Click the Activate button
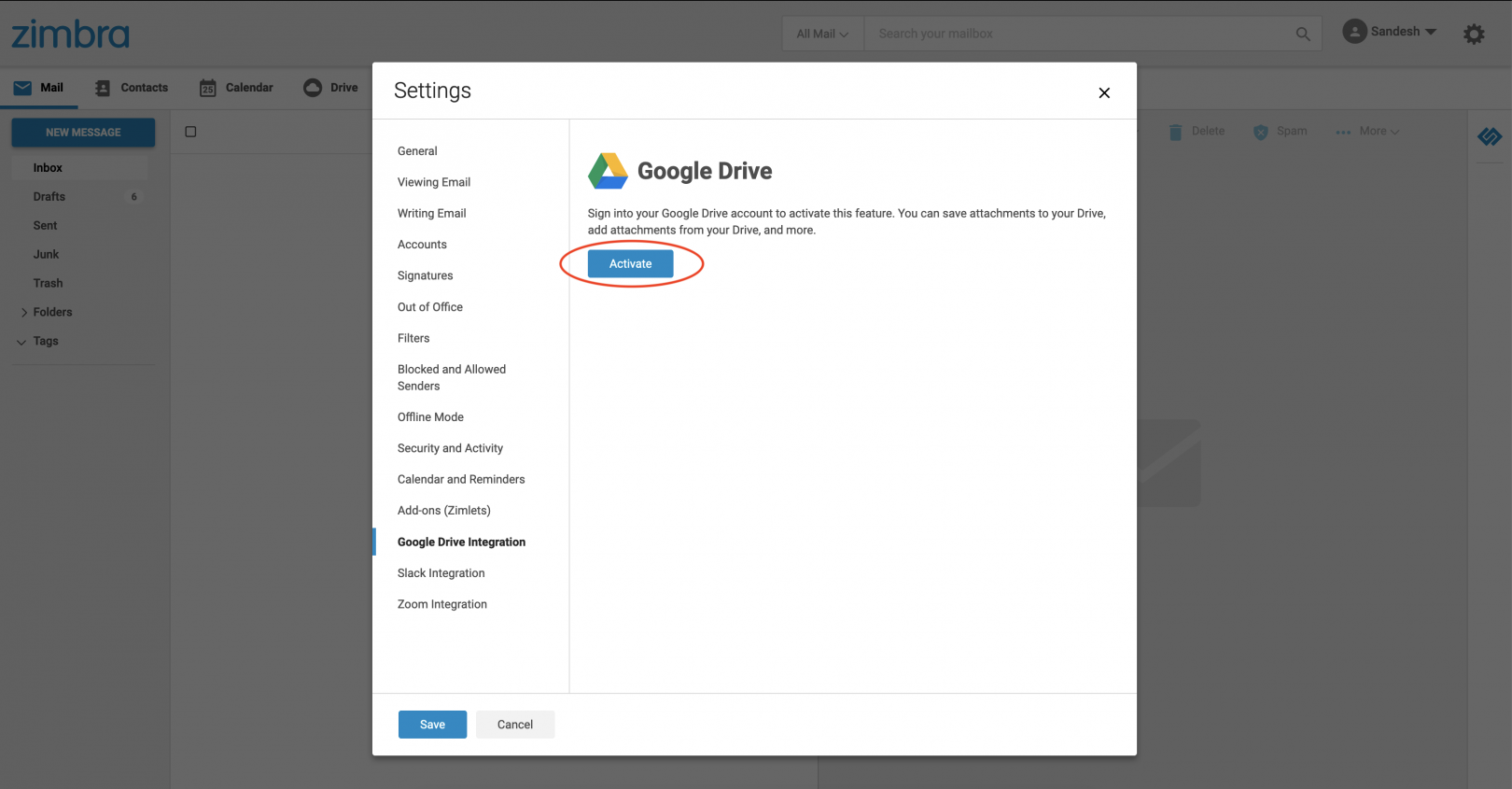Screen dimensions: 1512x789 [x=630, y=264]
